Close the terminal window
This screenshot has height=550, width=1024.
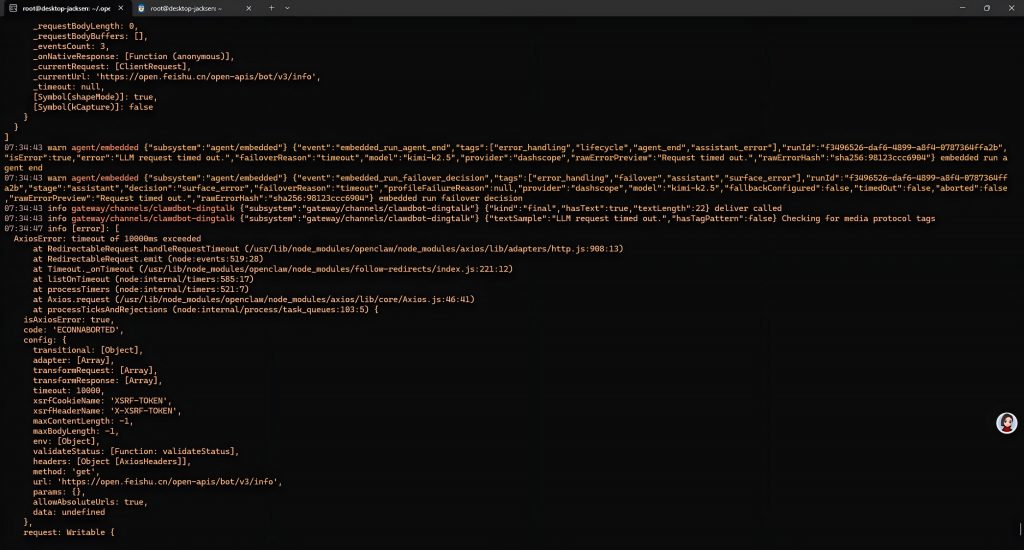[1011, 8]
